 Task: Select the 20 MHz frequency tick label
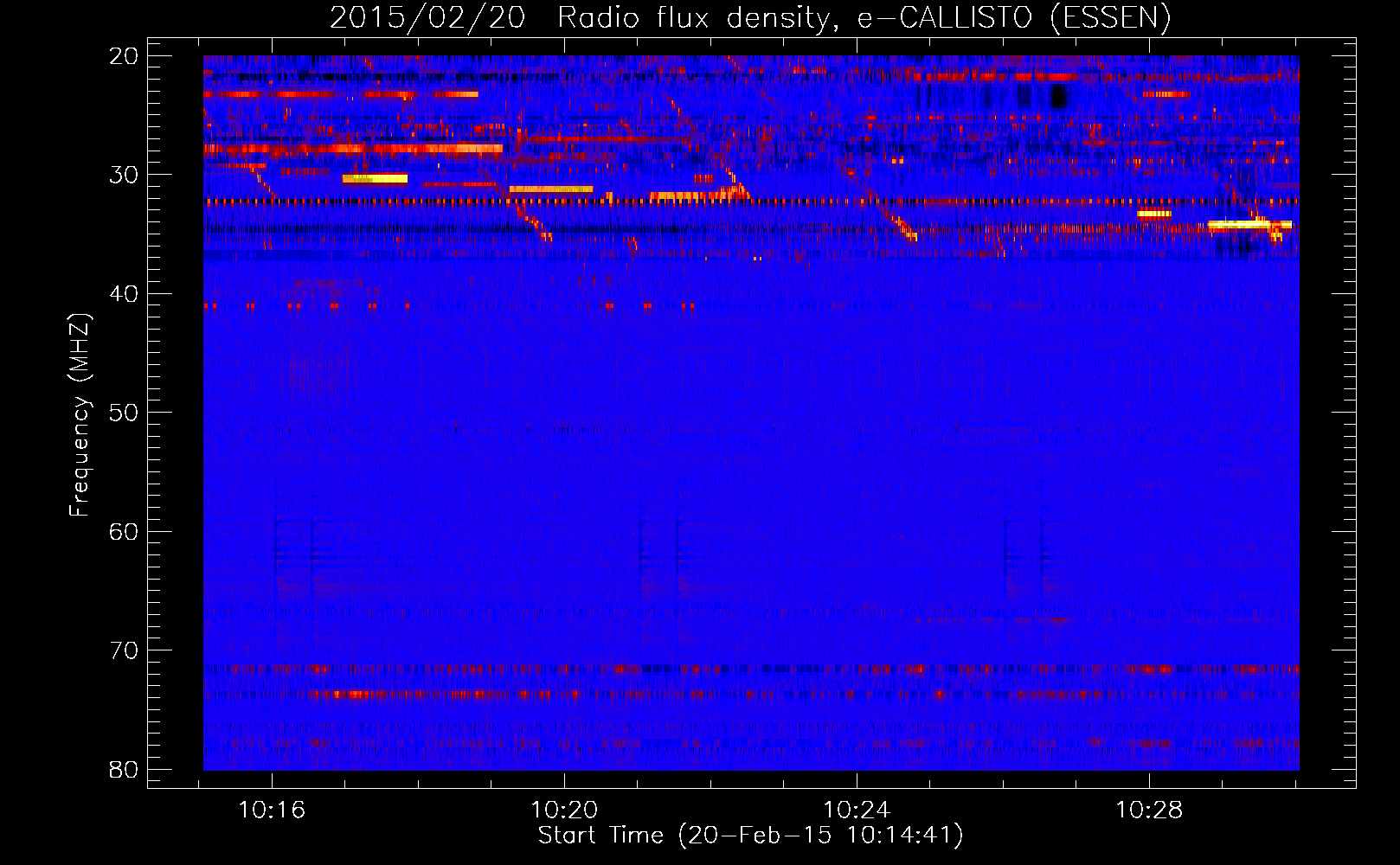point(124,56)
